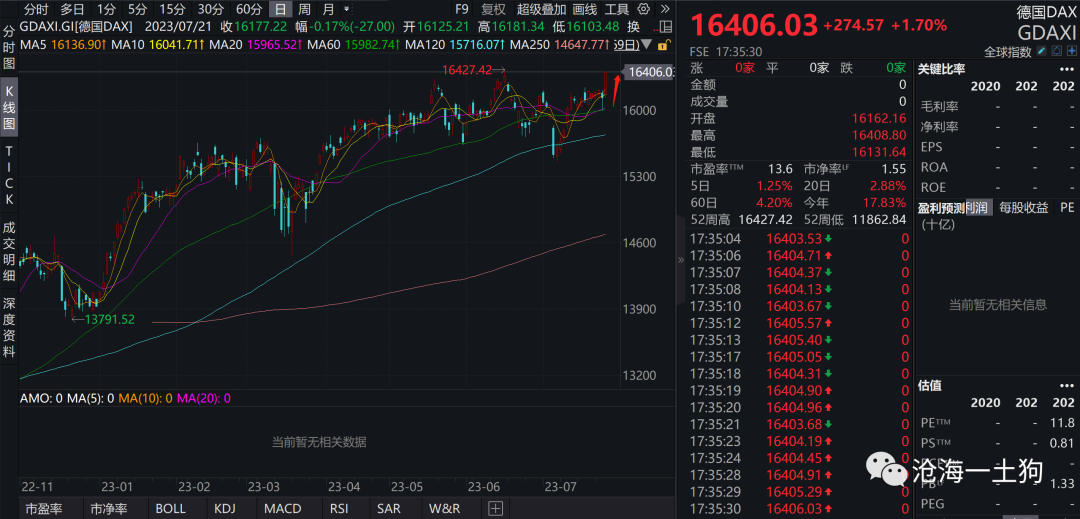The image size is (1080, 519).
Task: Click 今年 return value 17.83%
Action: tap(884, 202)
